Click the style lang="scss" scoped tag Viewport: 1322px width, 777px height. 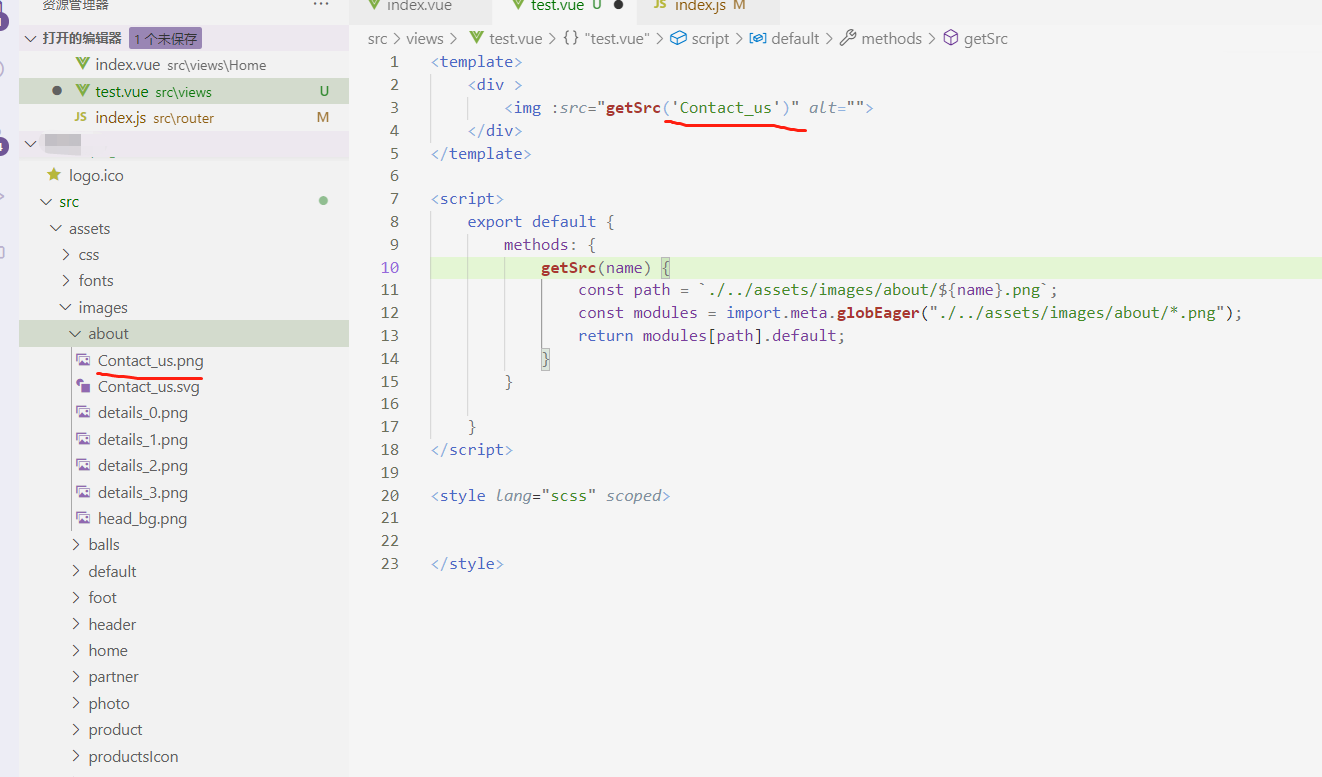(x=550, y=495)
